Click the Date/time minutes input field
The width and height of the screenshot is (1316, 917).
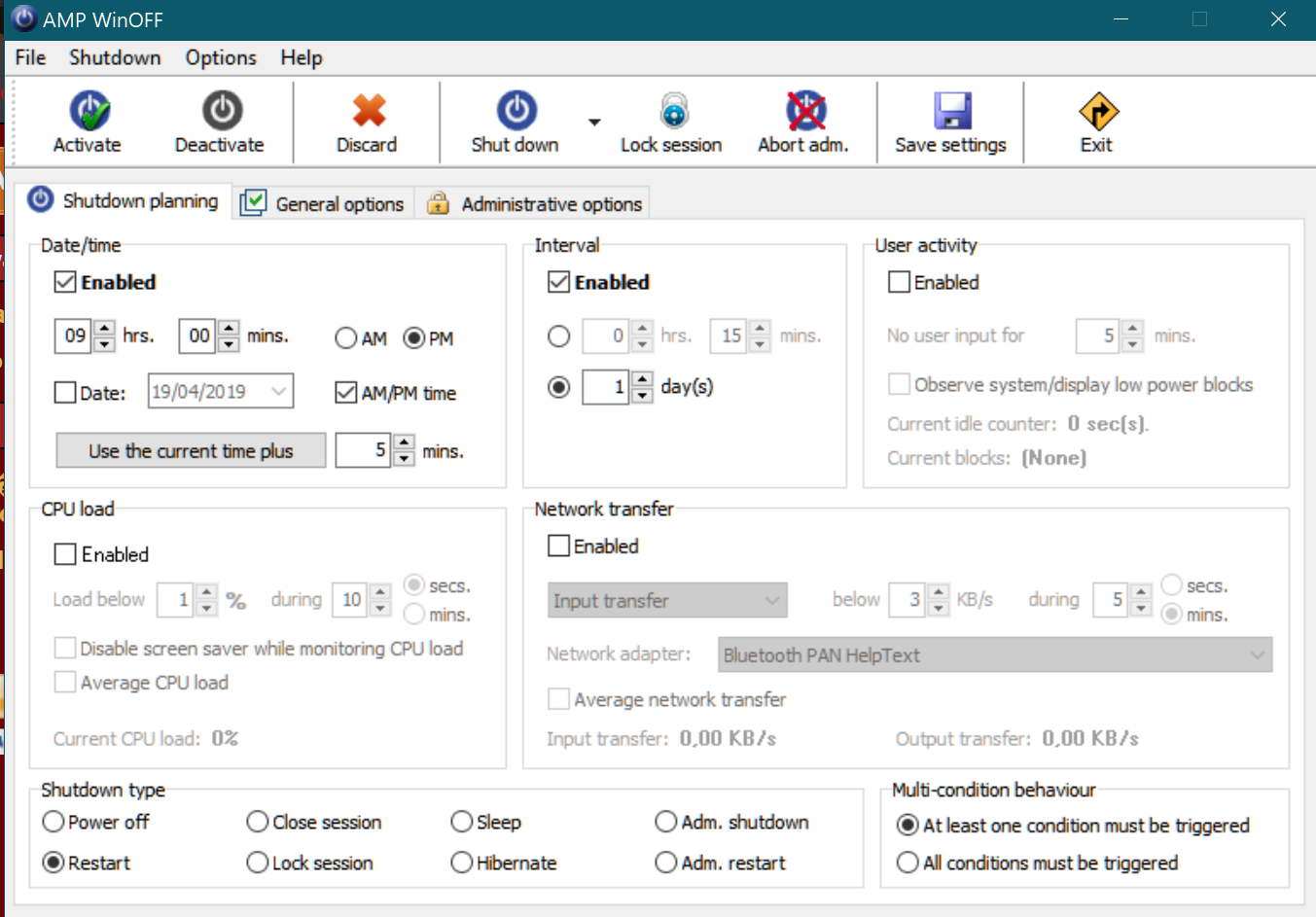pyautogui.click(x=198, y=336)
